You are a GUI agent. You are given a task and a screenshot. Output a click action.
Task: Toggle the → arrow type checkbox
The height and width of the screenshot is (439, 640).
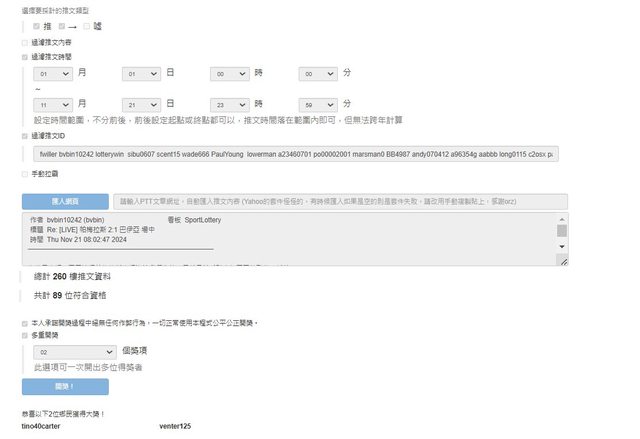62,26
